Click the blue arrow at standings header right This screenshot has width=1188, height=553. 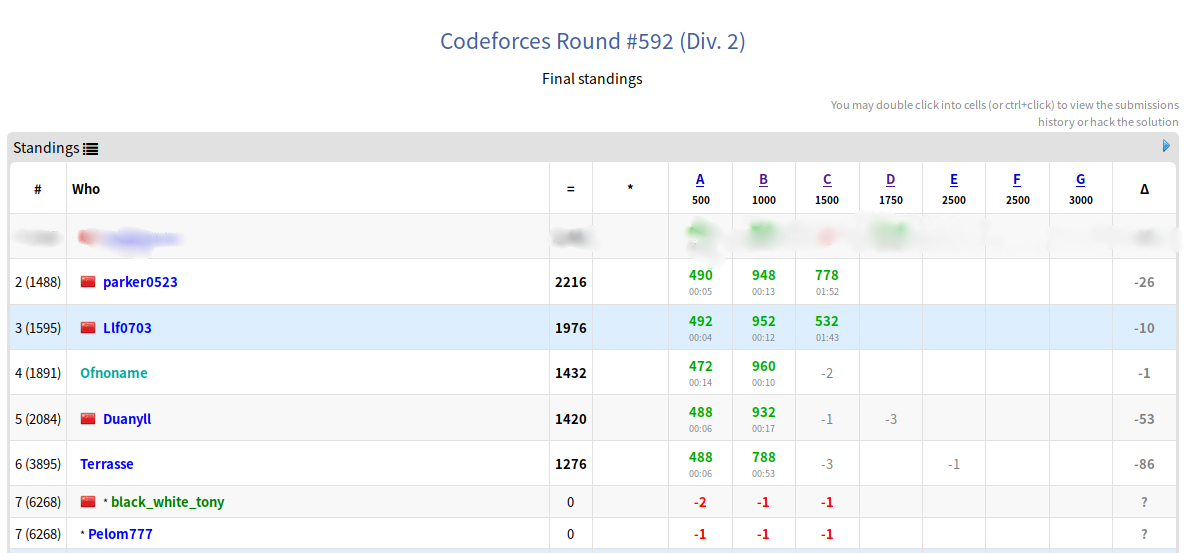point(1167,145)
